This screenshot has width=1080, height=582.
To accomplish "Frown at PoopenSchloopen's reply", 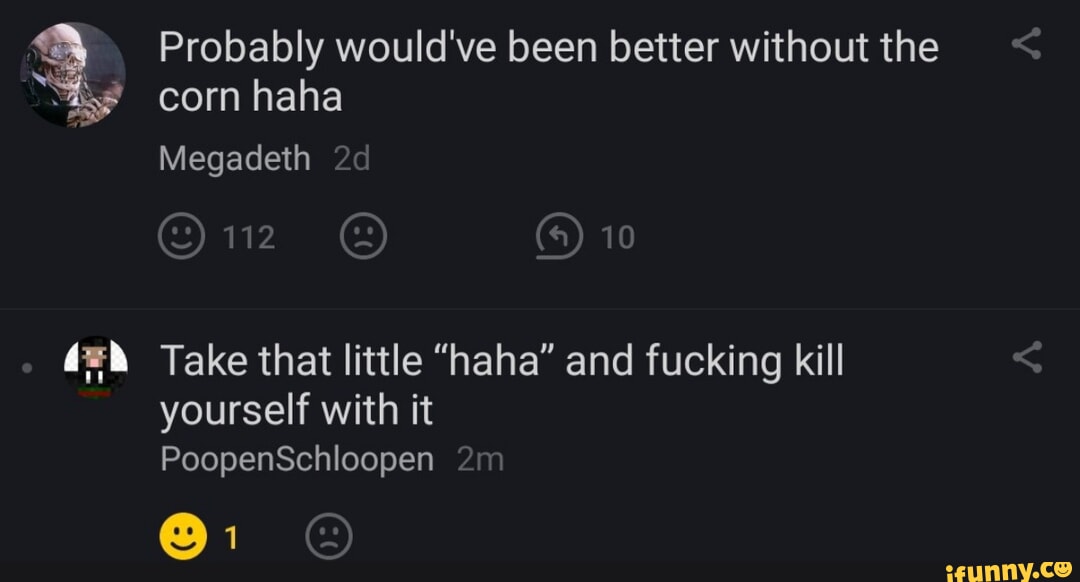I will [x=329, y=539].
